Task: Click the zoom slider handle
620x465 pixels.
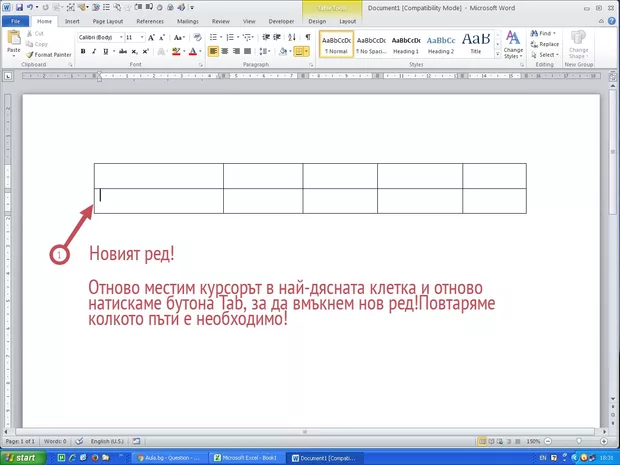Action: coord(579,441)
